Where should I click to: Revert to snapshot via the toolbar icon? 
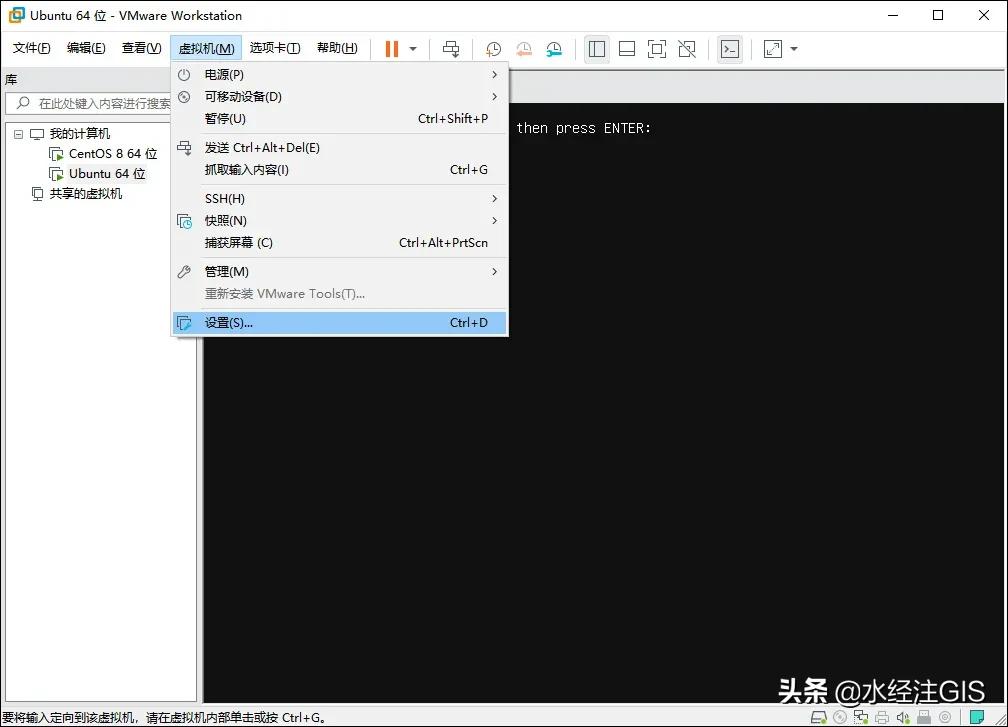[x=523, y=48]
